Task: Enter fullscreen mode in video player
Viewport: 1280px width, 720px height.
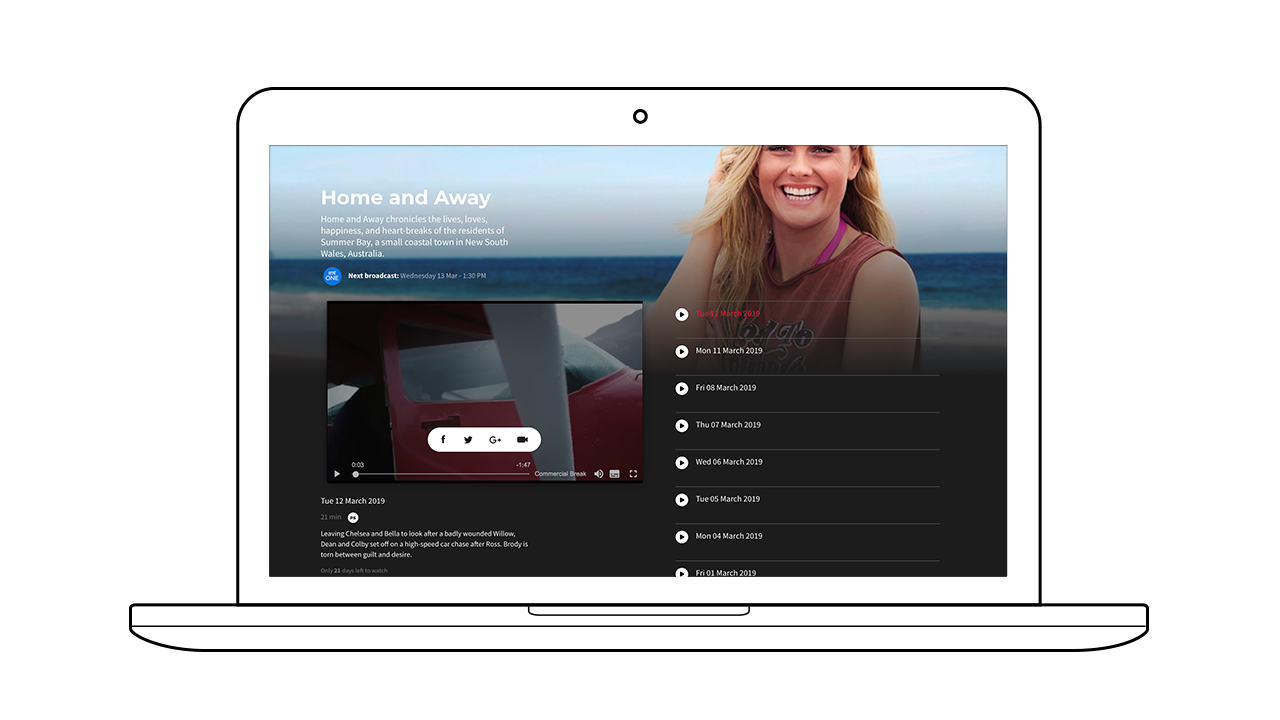Action: (633, 474)
